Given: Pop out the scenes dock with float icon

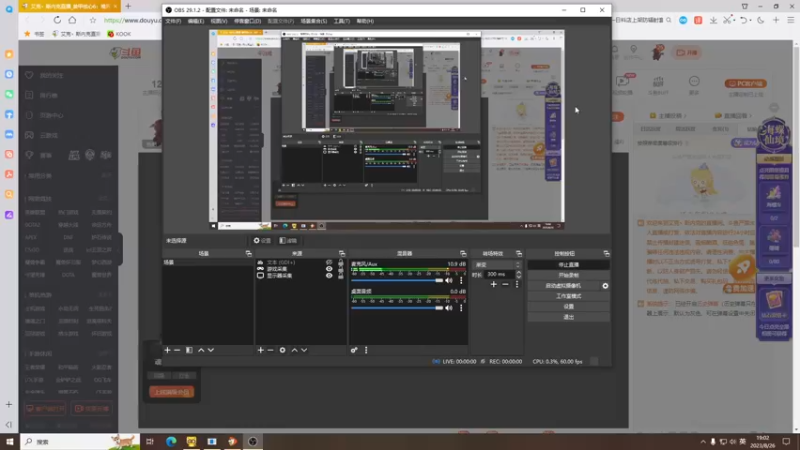Looking at the screenshot, I should tap(248, 254).
